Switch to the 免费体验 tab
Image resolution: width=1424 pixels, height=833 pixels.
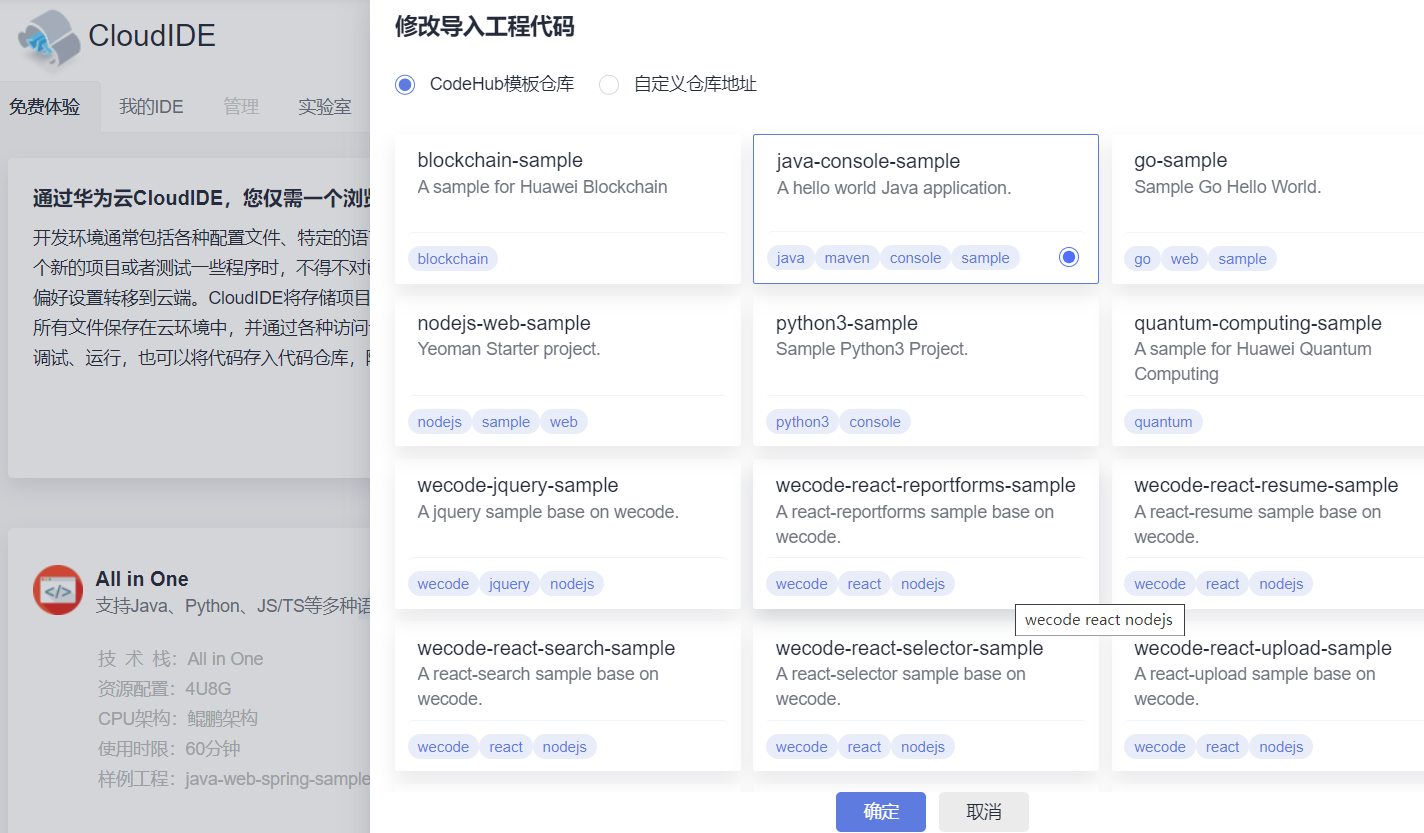click(45, 107)
